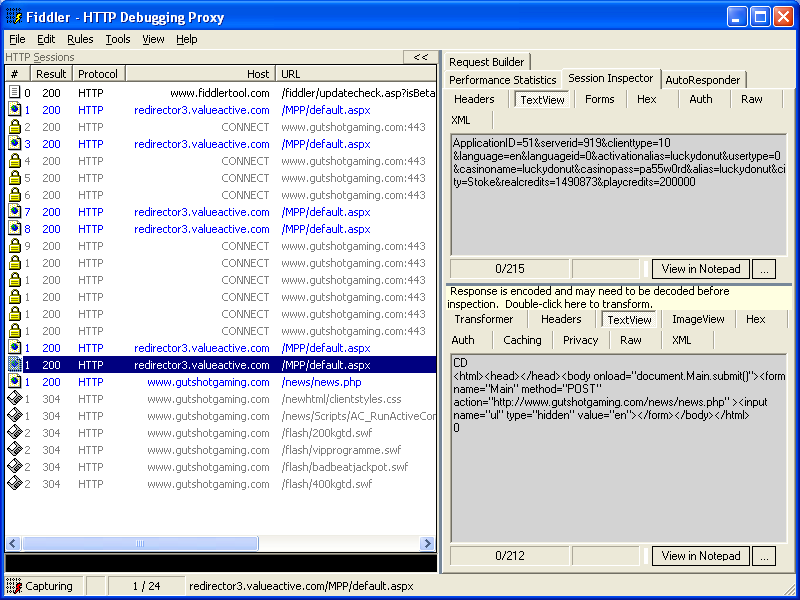Click the globe icon of session 1
Screen dimensions: 800x600
click(x=15, y=110)
